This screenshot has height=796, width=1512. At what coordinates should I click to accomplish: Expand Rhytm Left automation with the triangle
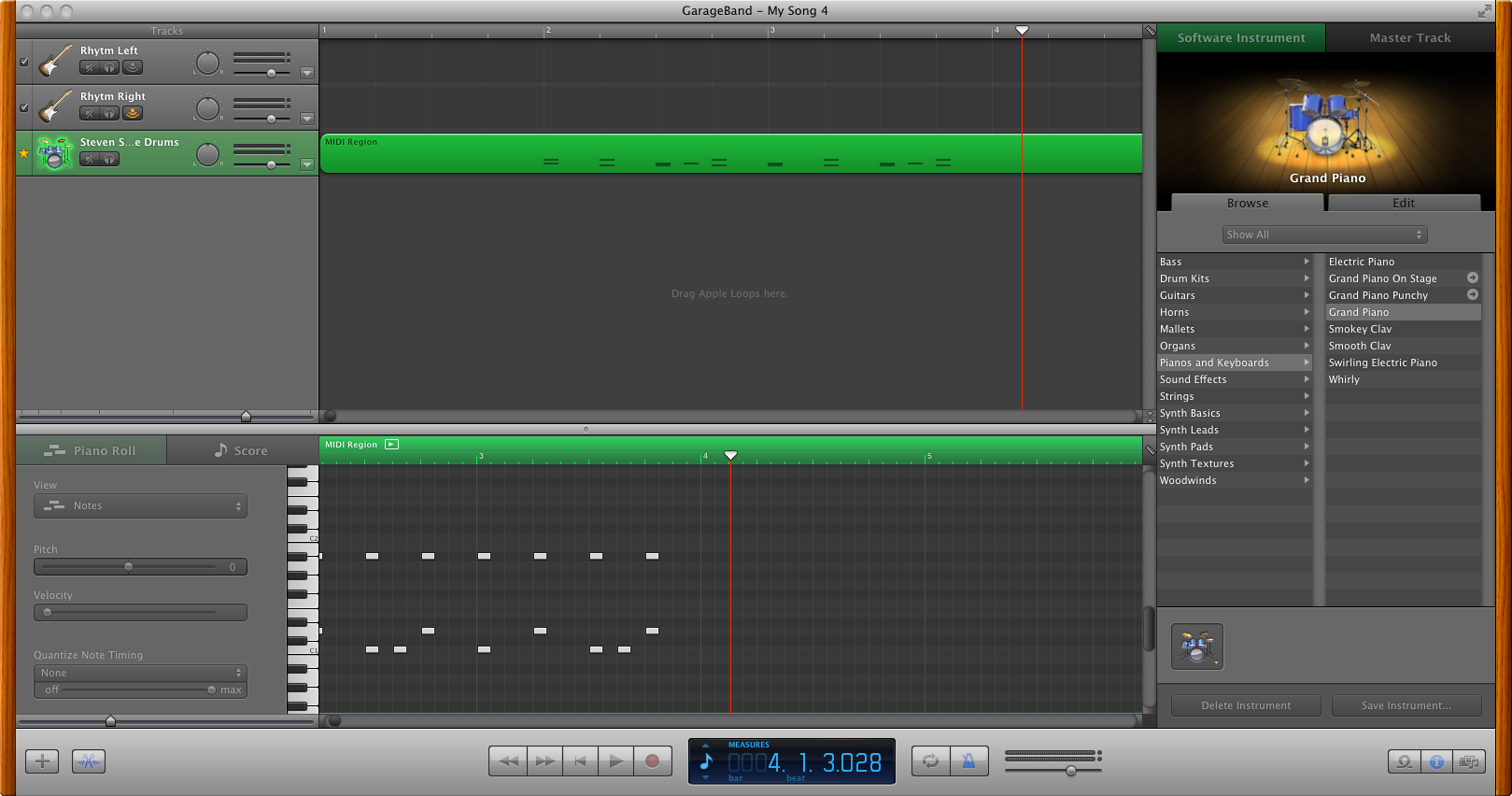pos(306,73)
